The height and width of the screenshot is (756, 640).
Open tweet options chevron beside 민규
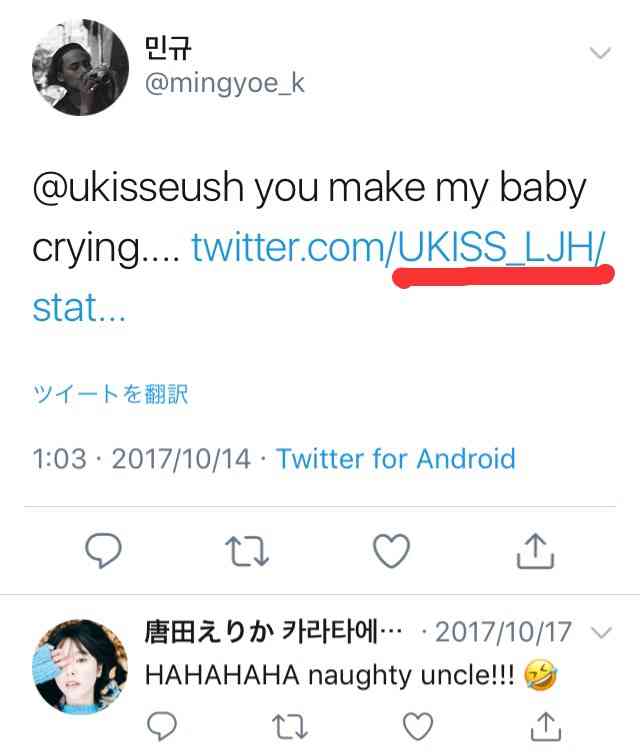tap(600, 52)
